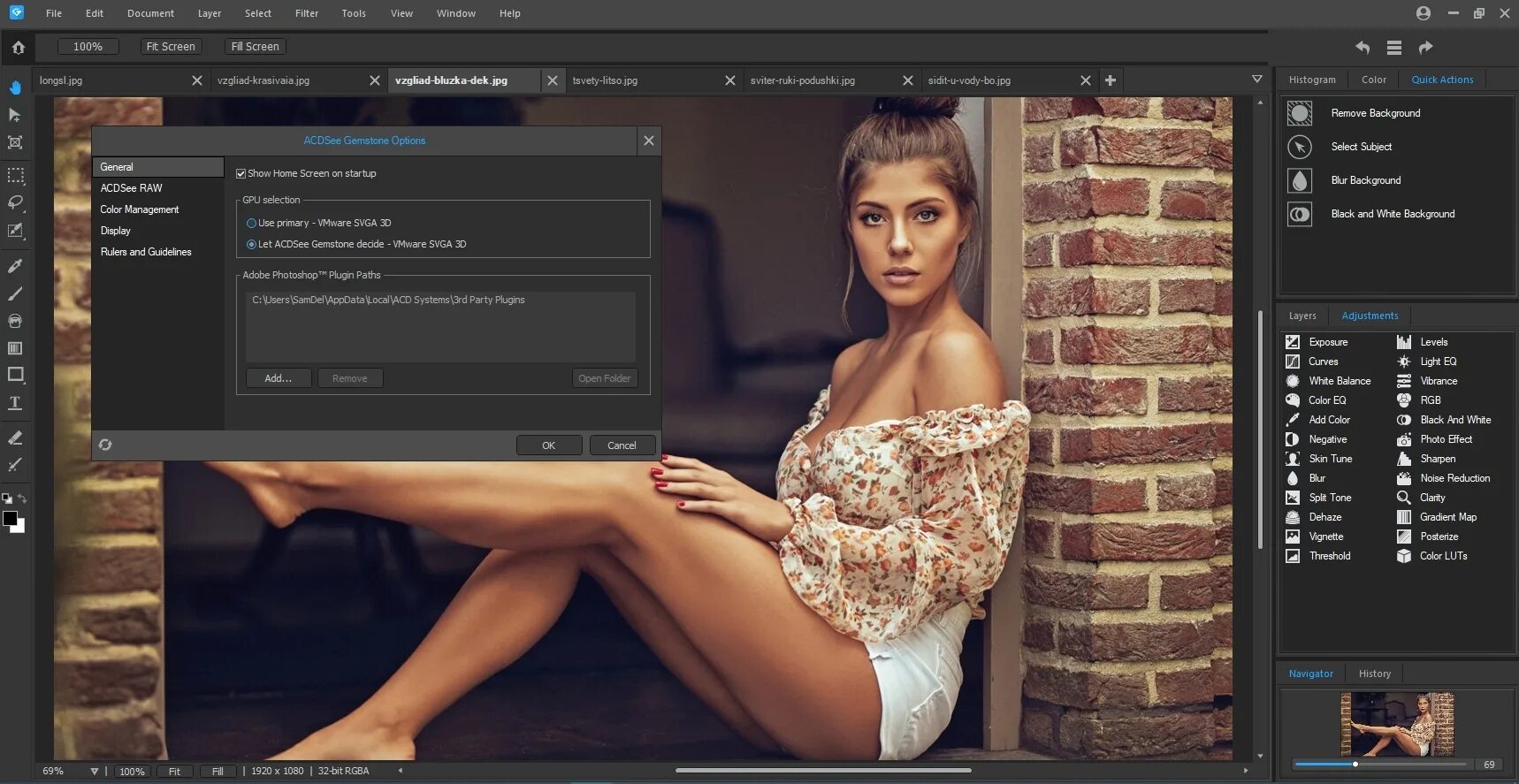This screenshot has width=1519, height=784.
Task: Select Color Management in options list
Action: pyautogui.click(x=140, y=209)
